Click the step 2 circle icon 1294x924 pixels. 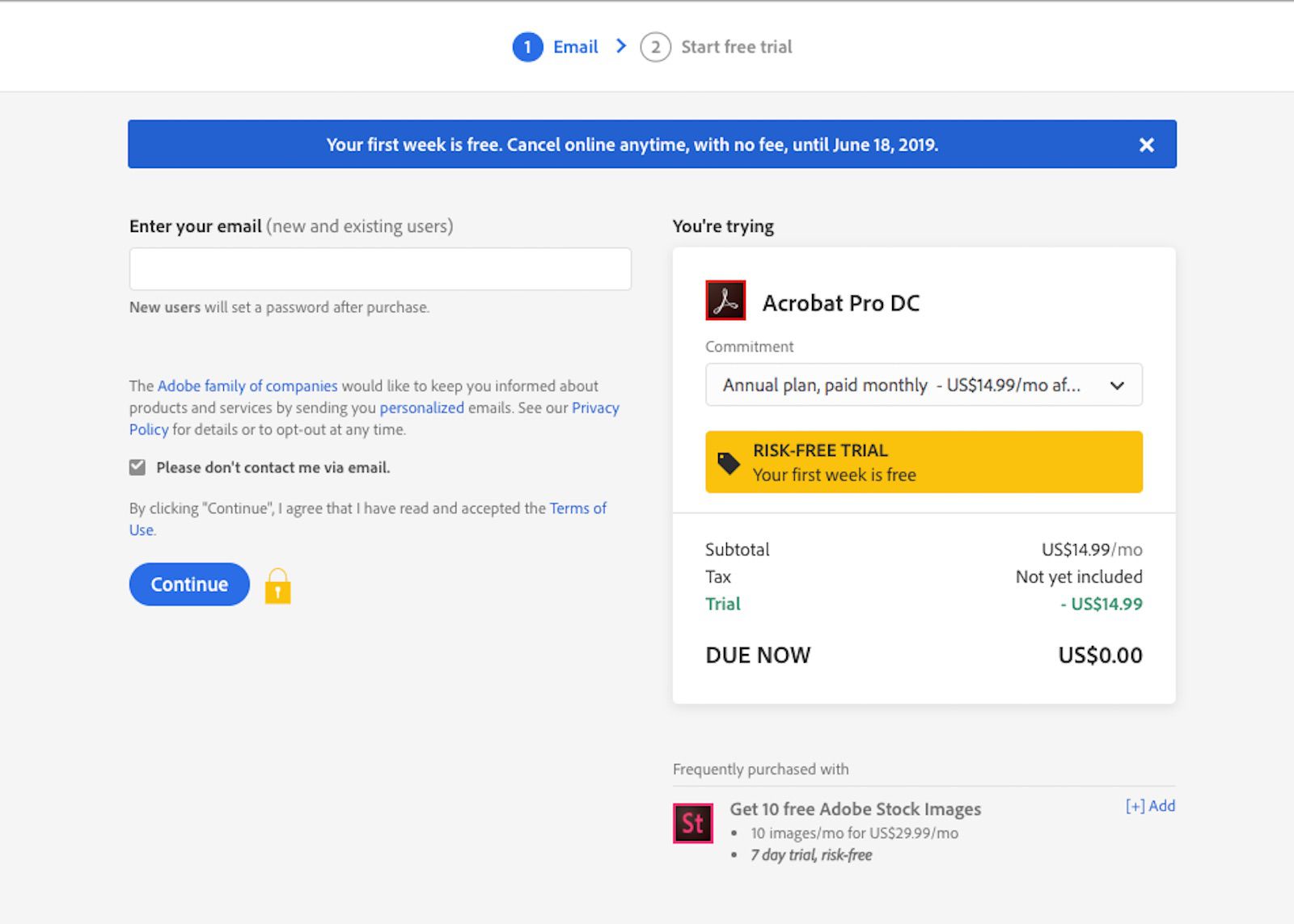click(655, 47)
